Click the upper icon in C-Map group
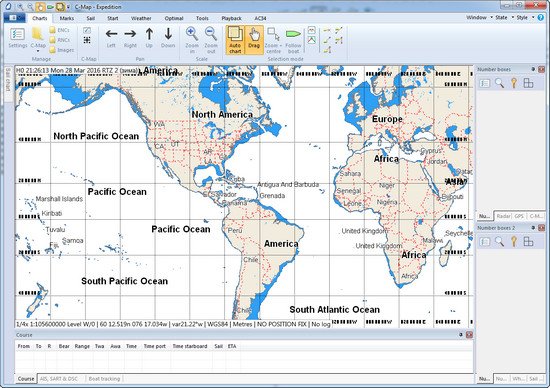Image resolution: width=550 pixels, height=388 pixels. [x=87, y=31]
